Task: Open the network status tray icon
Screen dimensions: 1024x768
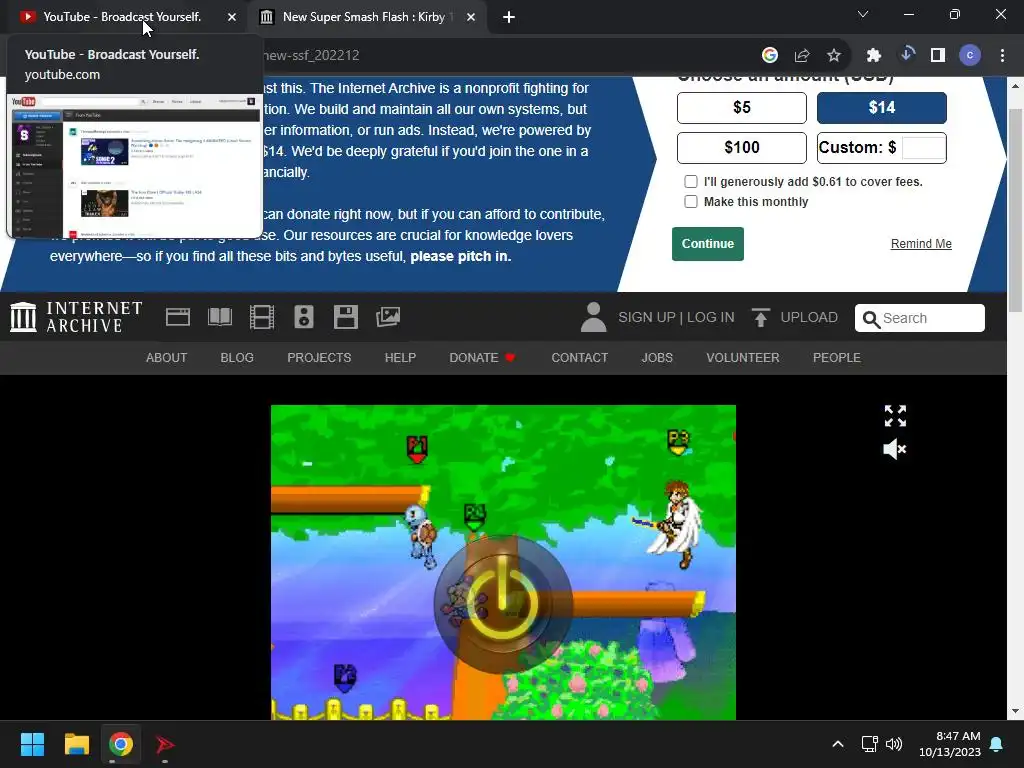Action: [x=869, y=744]
